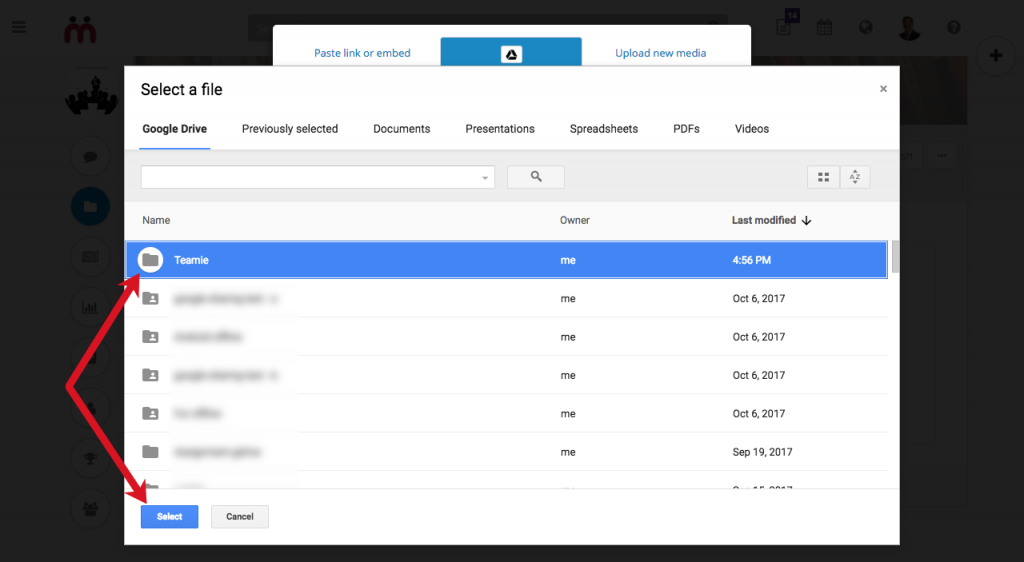Sort by Last modified column
Image resolution: width=1024 pixels, height=562 pixels.
pyautogui.click(x=771, y=221)
